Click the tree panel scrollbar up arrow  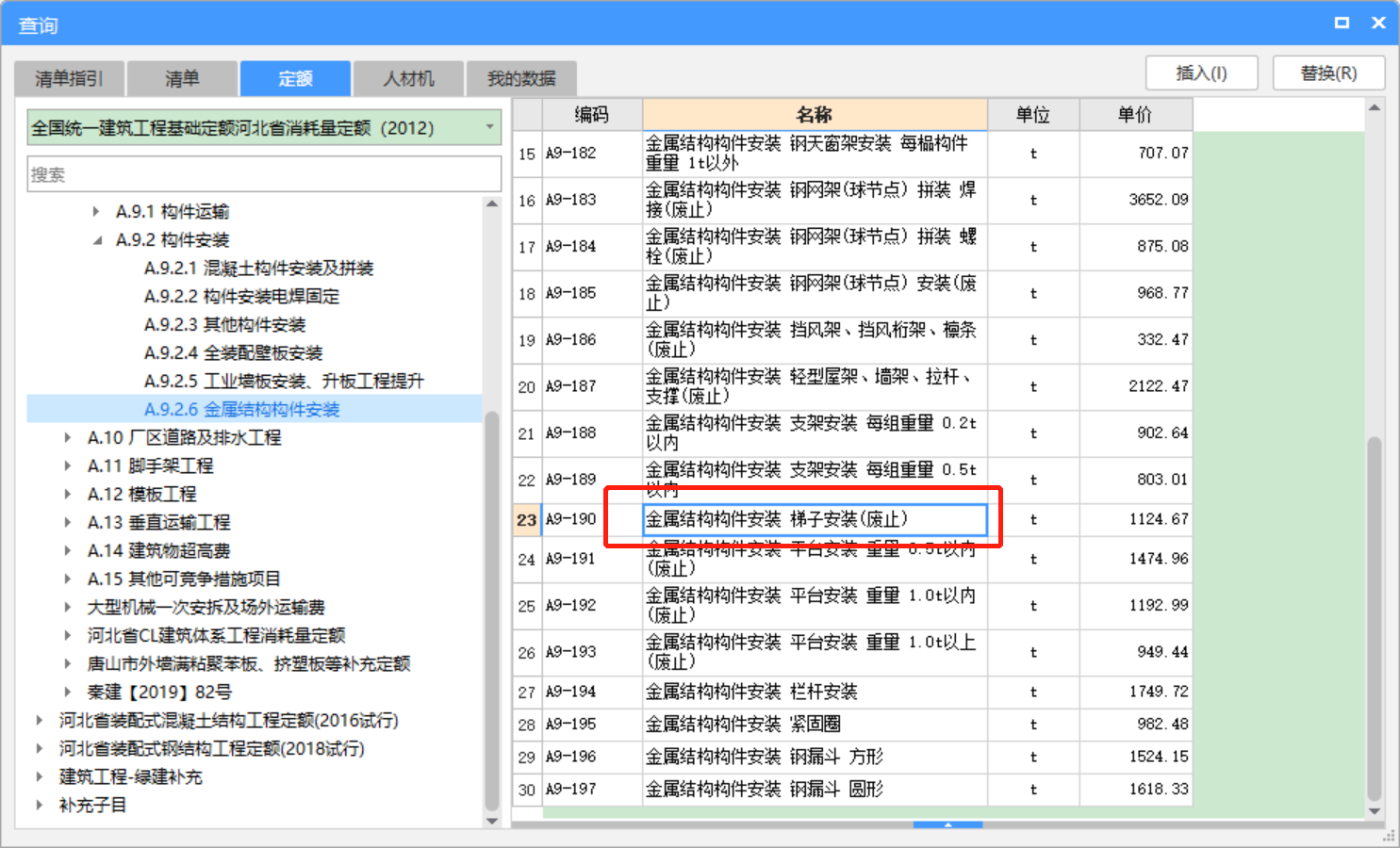point(492,204)
